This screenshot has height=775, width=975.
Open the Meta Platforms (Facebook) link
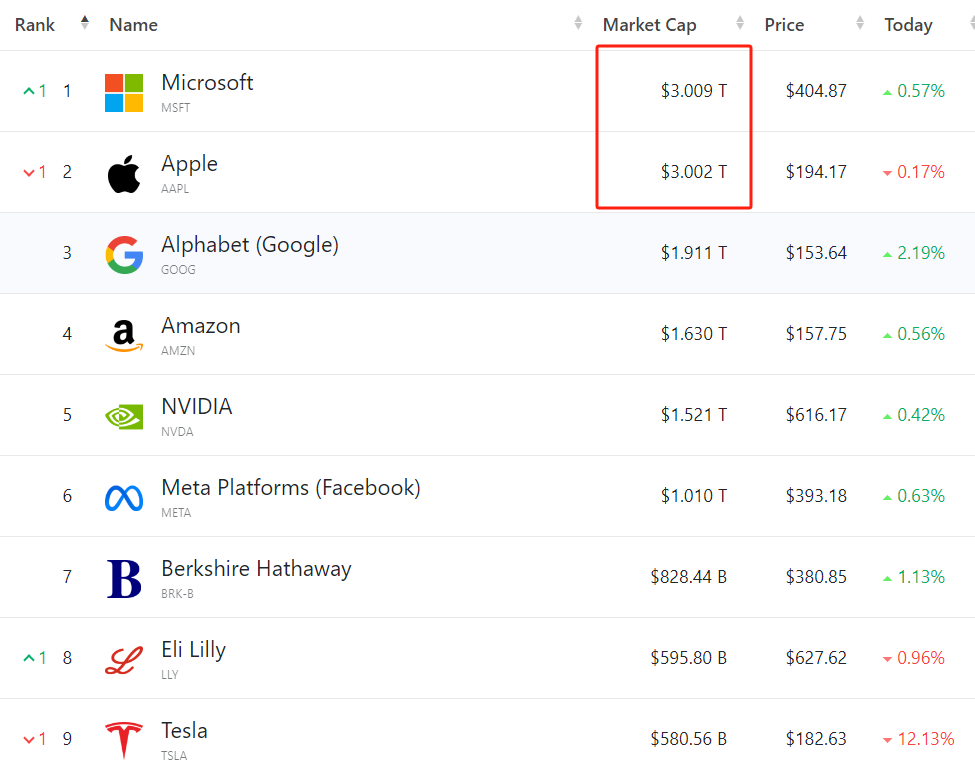click(x=290, y=488)
